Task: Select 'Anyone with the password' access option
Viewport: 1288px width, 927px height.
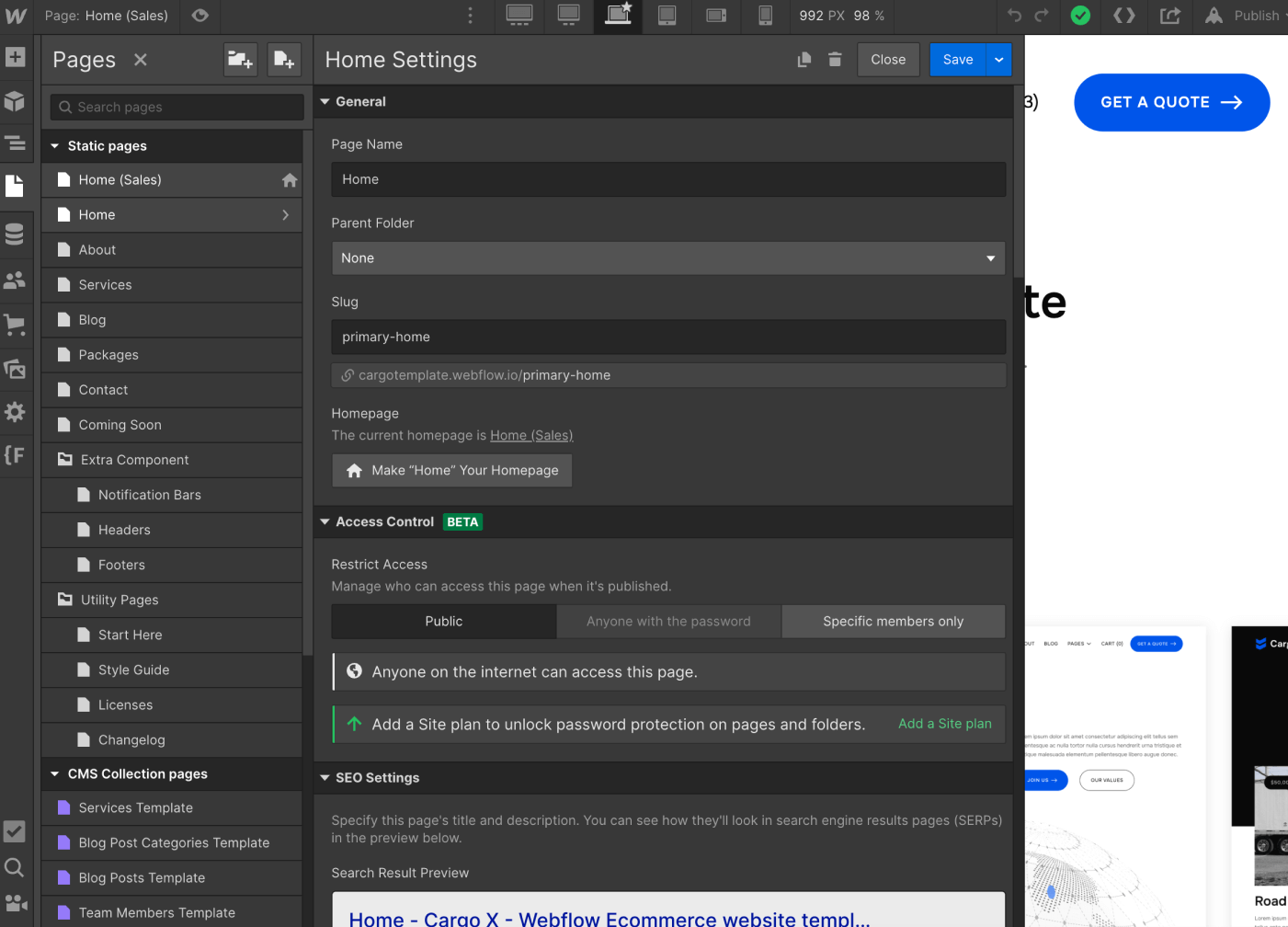Action: [x=668, y=621]
